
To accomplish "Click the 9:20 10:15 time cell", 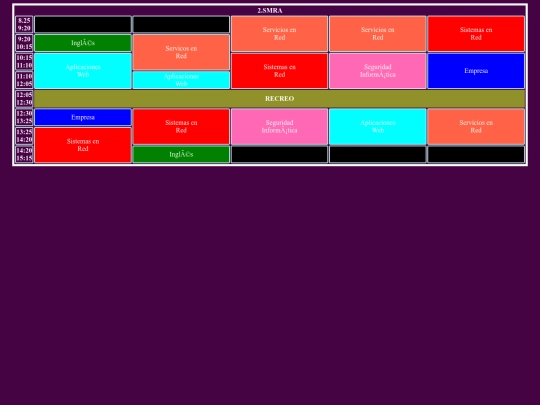I will click(24, 43).
